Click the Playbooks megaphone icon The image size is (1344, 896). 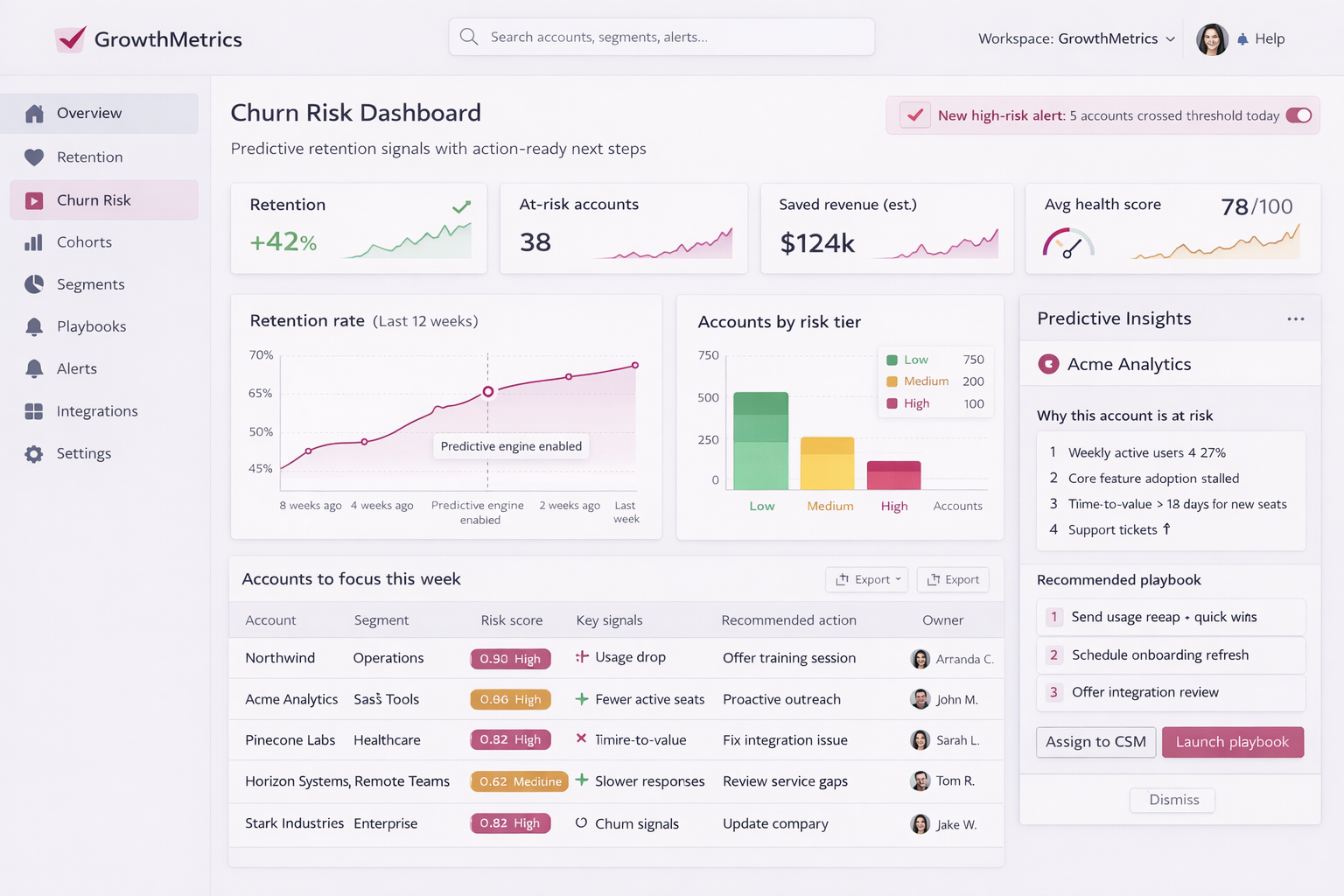pyautogui.click(x=33, y=325)
